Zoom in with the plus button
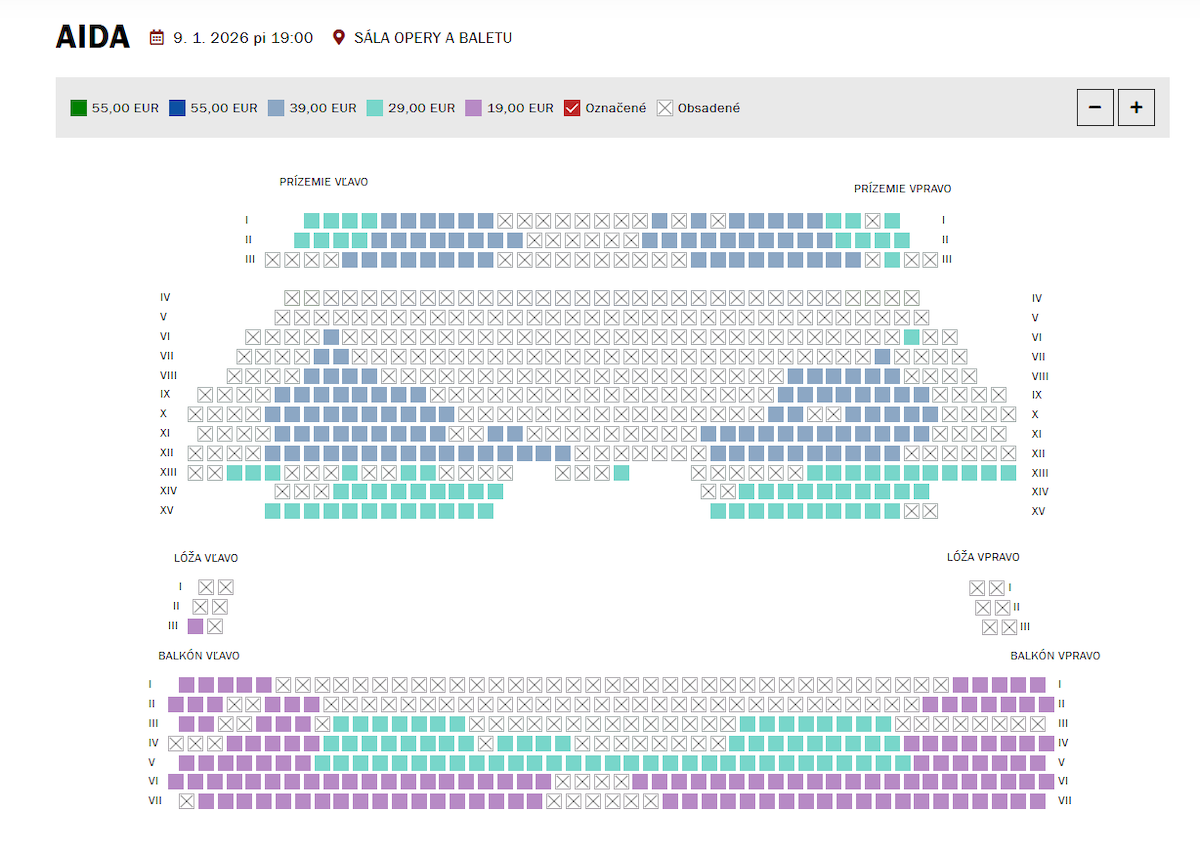1200x854 pixels. click(1136, 107)
